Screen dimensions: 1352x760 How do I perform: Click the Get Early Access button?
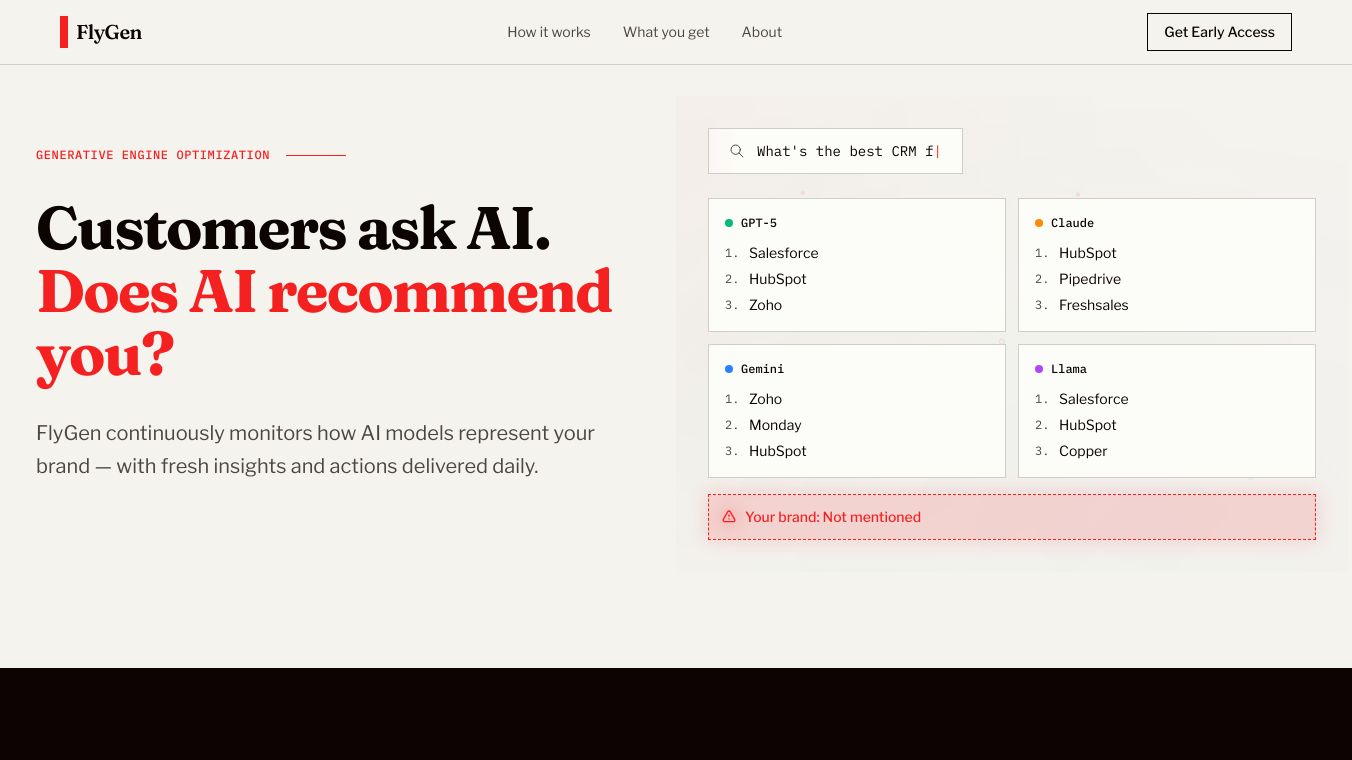pos(1219,32)
